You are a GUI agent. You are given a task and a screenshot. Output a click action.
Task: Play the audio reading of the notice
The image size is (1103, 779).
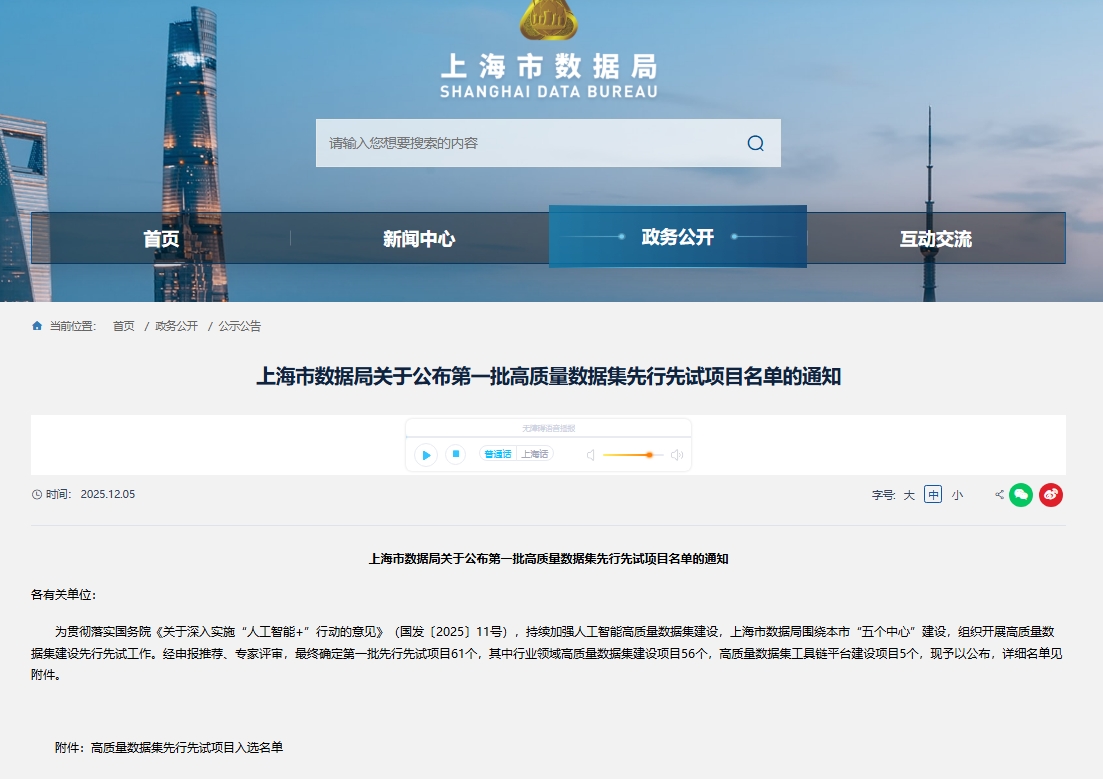[x=426, y=455]
